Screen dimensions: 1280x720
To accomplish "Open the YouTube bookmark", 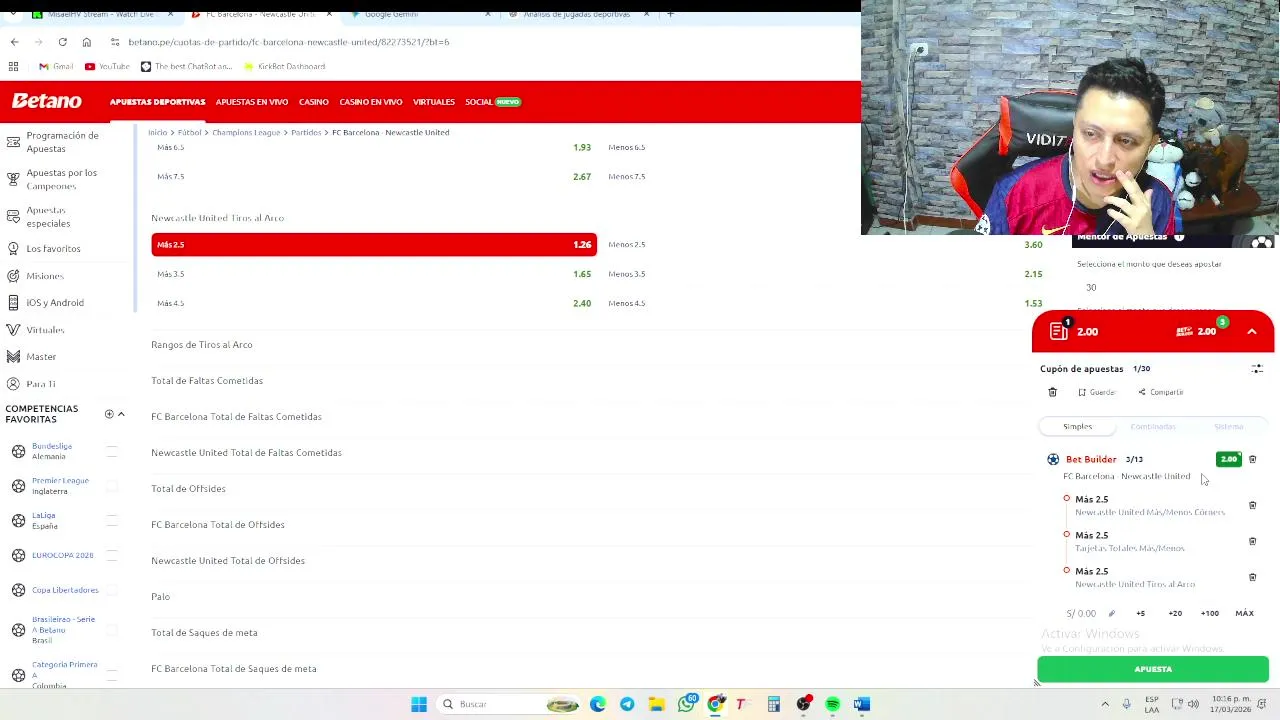I will coord(107,66).
